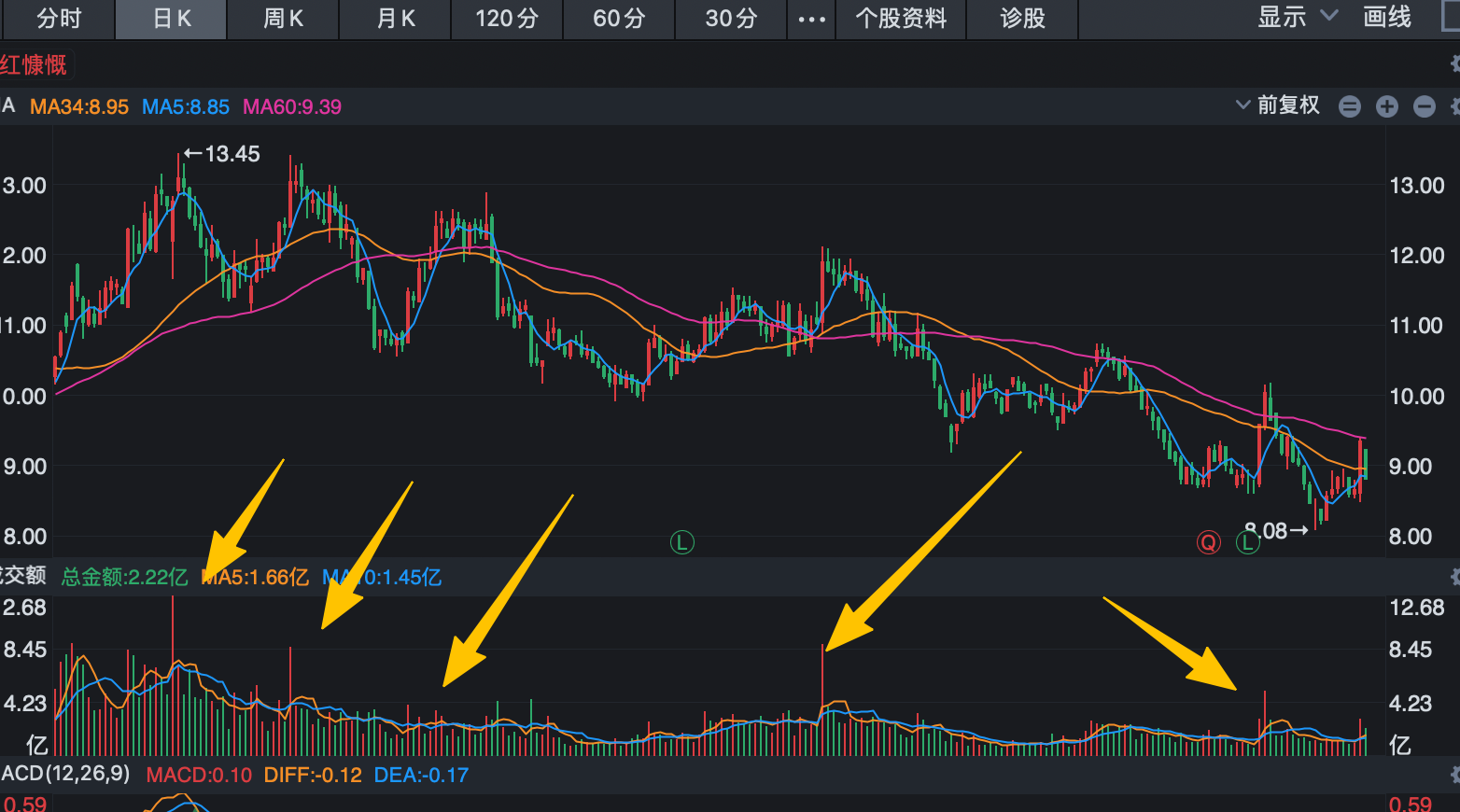Click the green L marker mid-chart
1460x812 pixels.
(682, 542)
